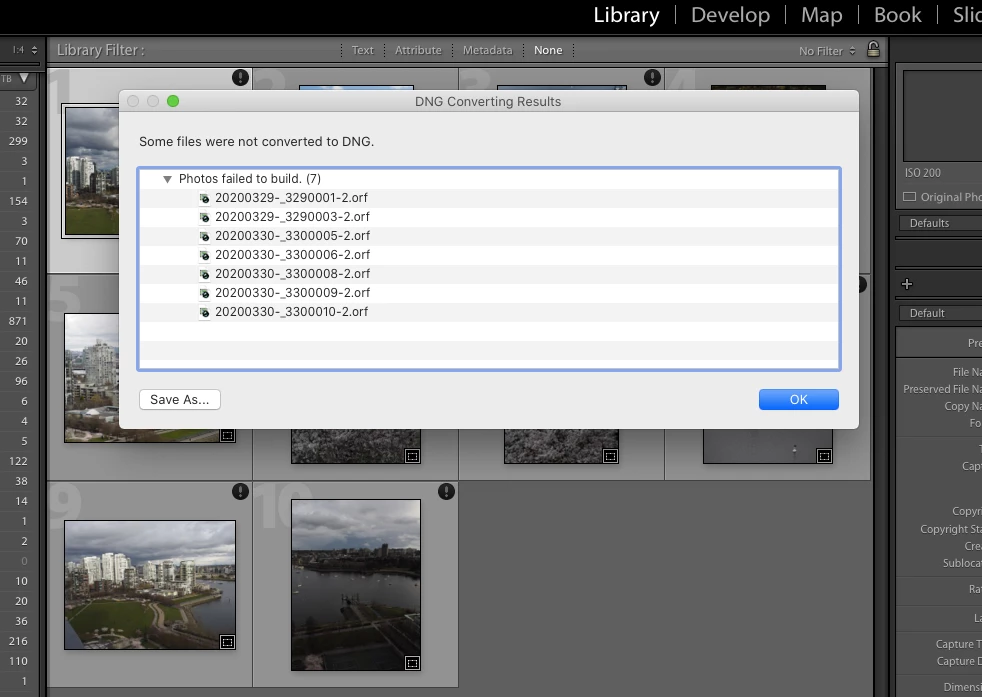Click the warning badge on photo 1
982x697 pixels.
point(240,78)
